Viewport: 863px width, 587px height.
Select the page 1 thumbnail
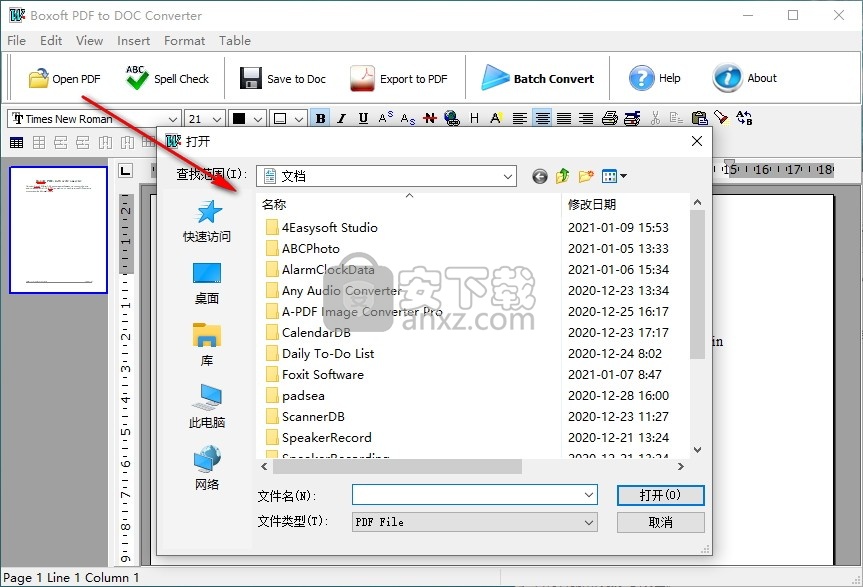58,230
